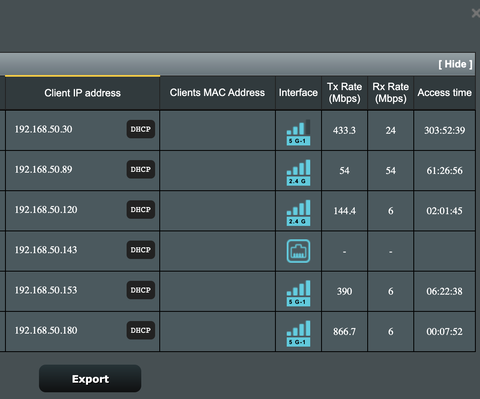The height and width of the screenshot is (399, 480).
Task: Click Rx rate value 24
Action: tap(391, 130)
